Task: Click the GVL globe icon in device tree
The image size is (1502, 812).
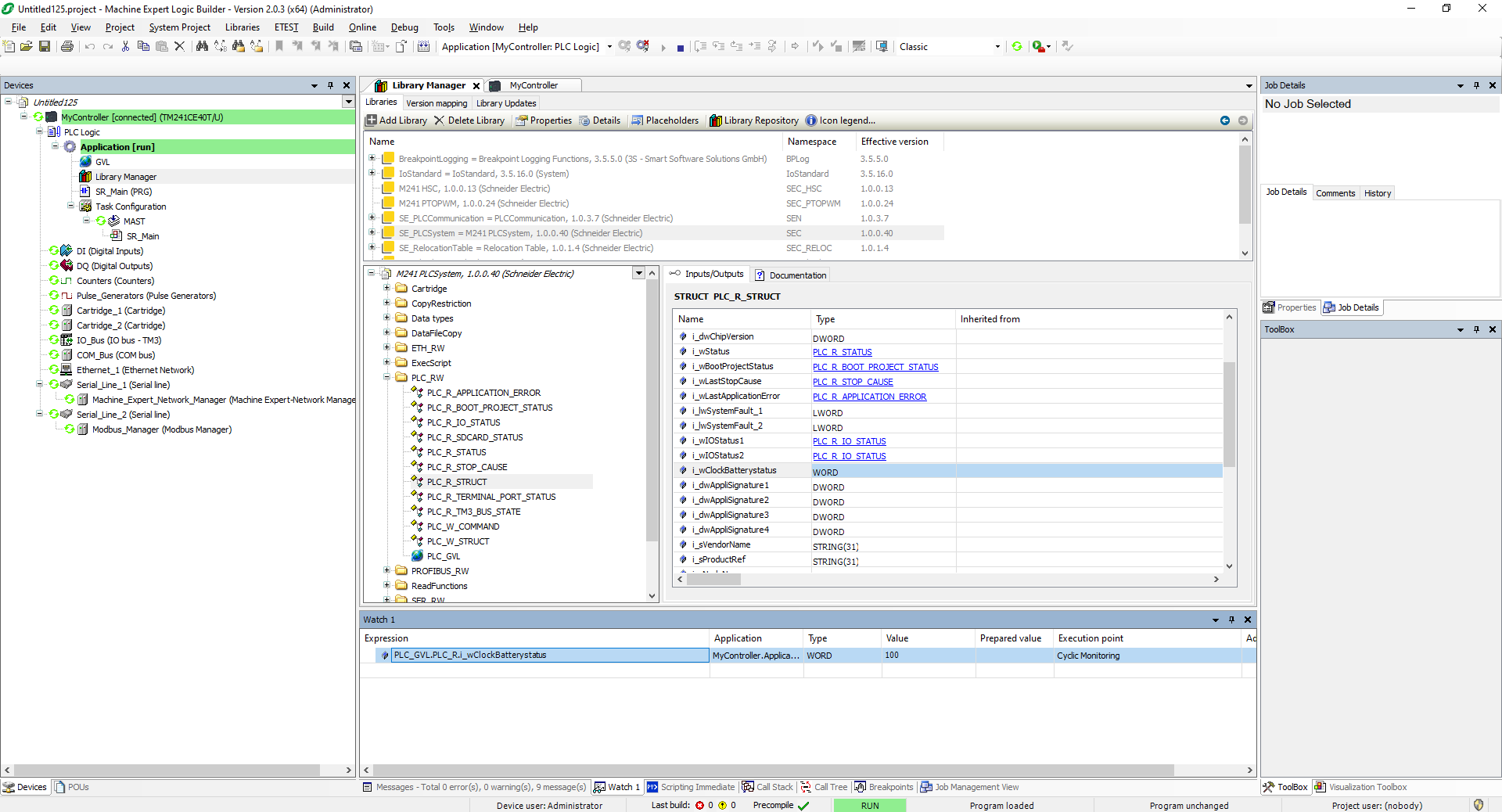Action: pos(86,162)
